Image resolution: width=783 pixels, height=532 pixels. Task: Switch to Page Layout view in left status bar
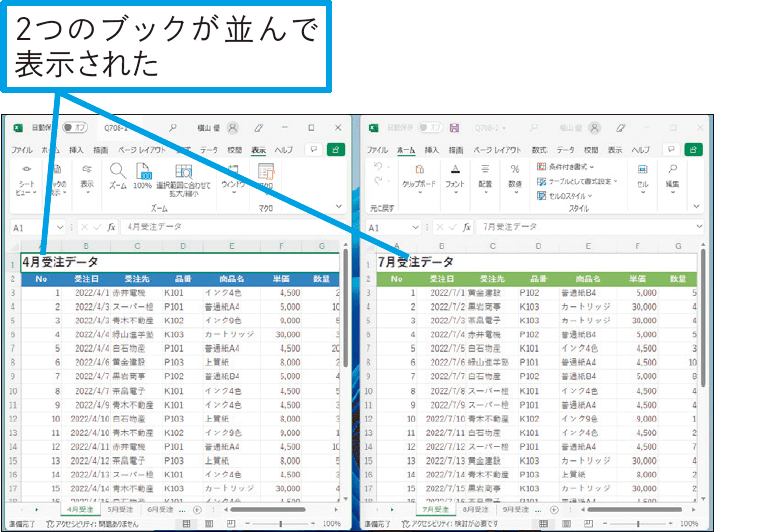209,524
